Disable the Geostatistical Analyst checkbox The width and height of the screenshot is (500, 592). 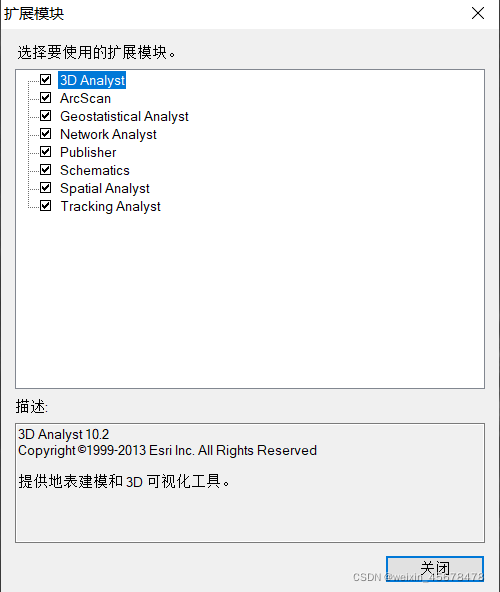[45, 116]
